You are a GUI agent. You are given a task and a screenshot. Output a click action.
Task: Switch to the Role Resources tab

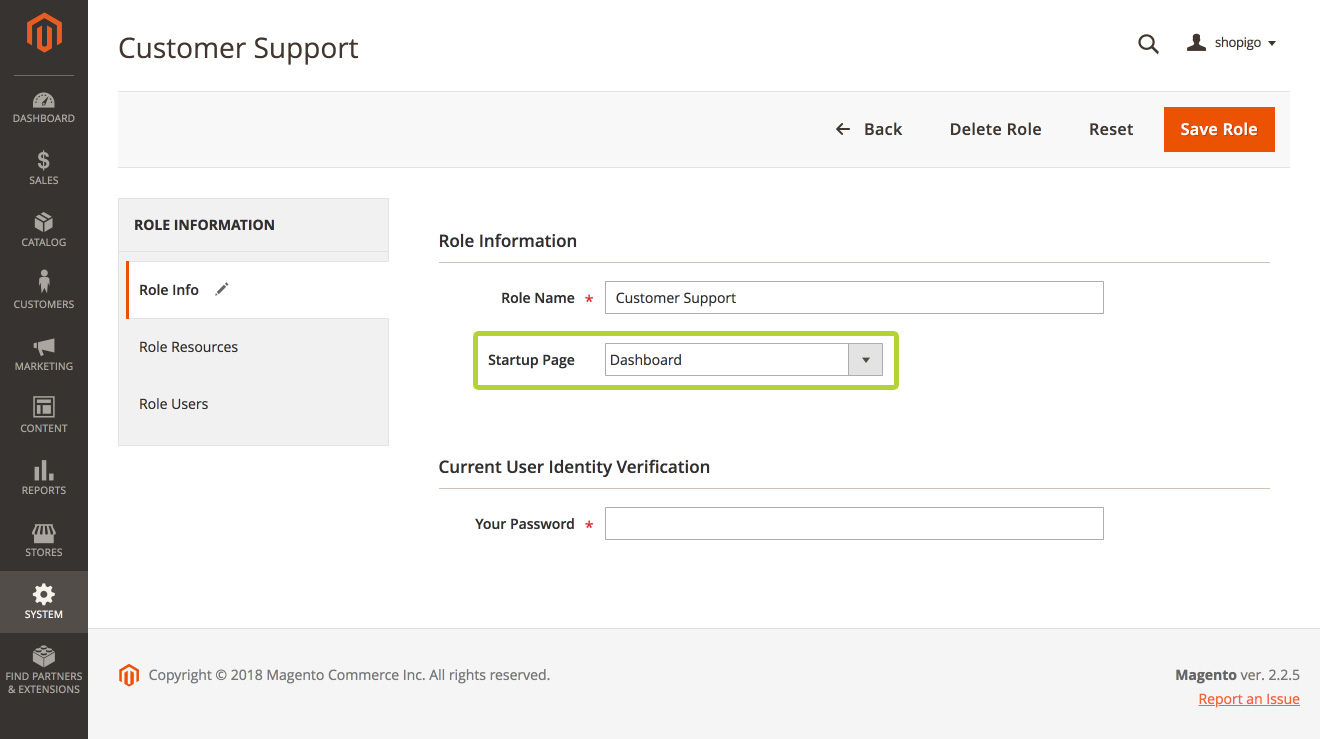point(188,347)
